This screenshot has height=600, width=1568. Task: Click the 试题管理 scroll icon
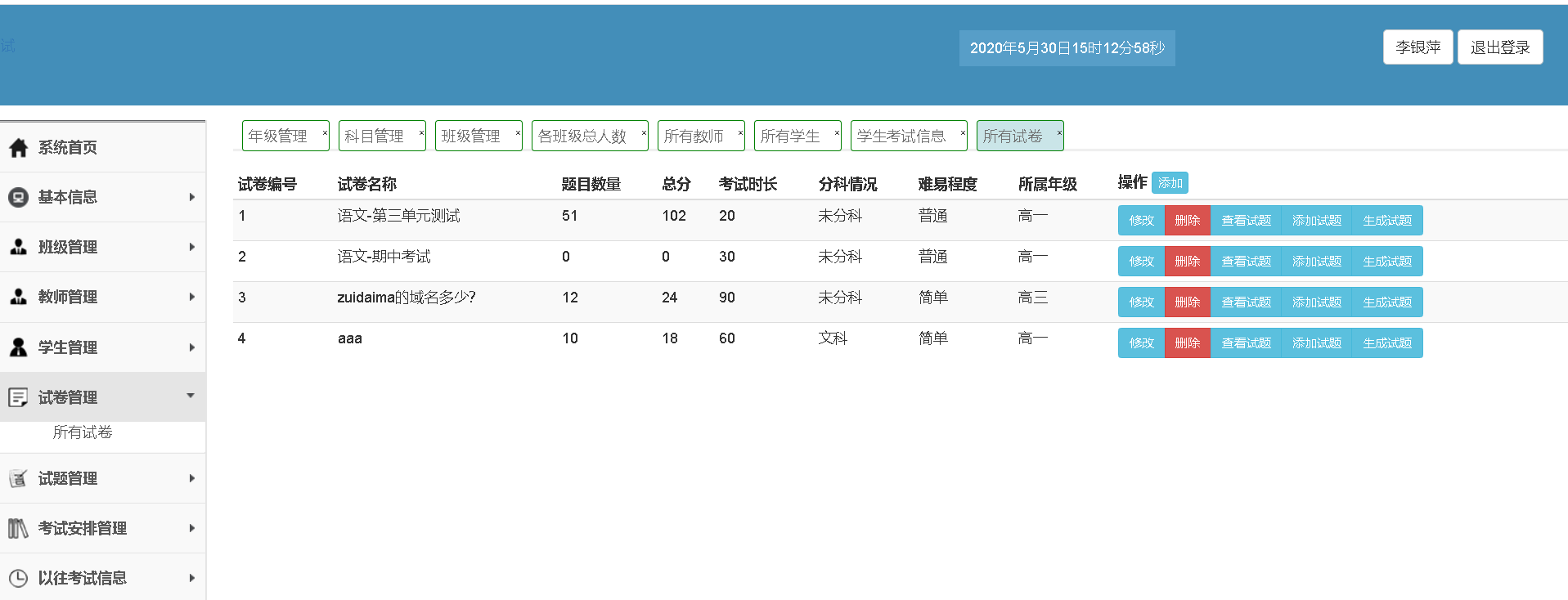pyautogui.click(x=18, y=478)
